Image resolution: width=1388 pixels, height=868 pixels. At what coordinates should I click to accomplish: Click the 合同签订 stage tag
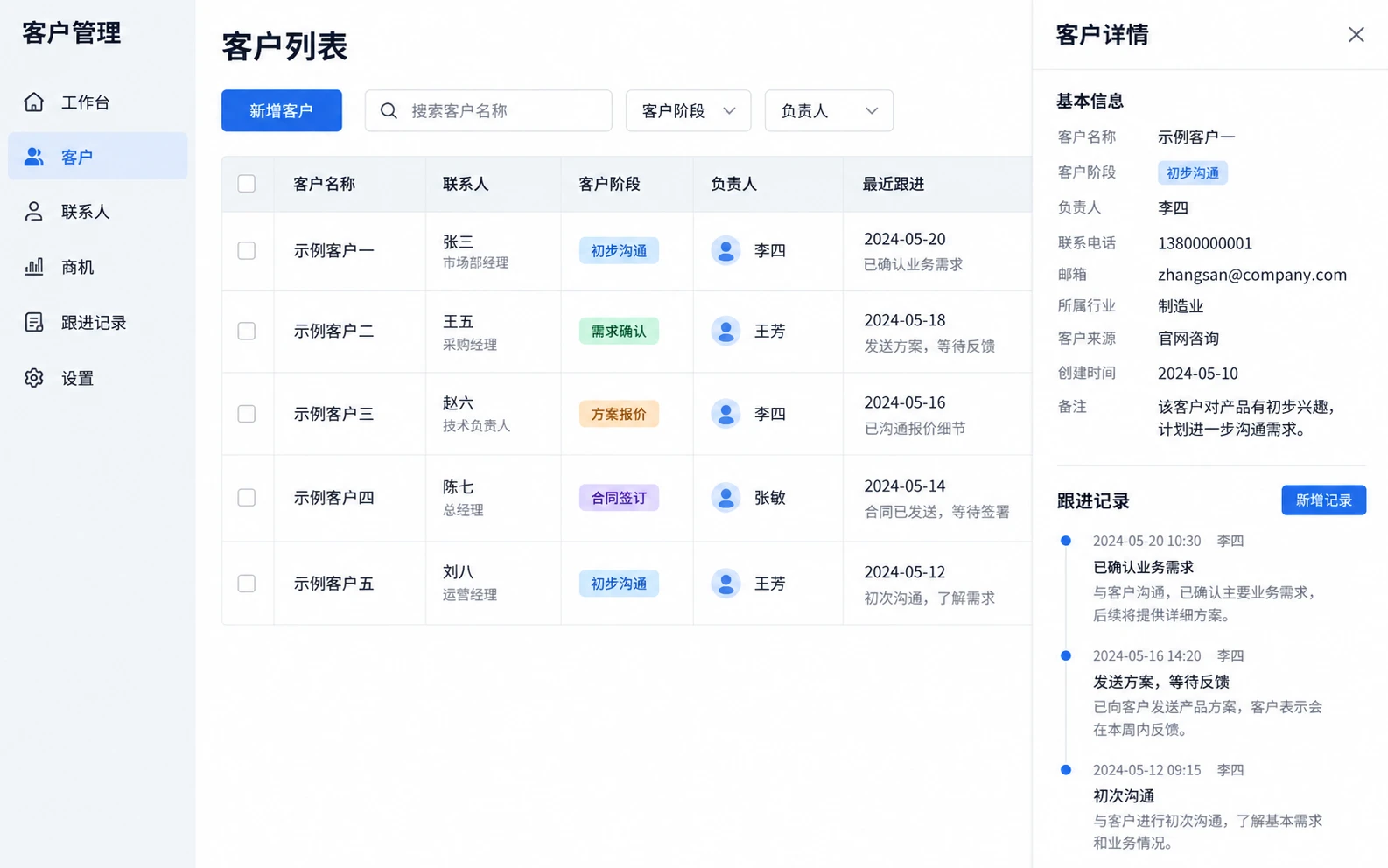(x=619, y=497)
